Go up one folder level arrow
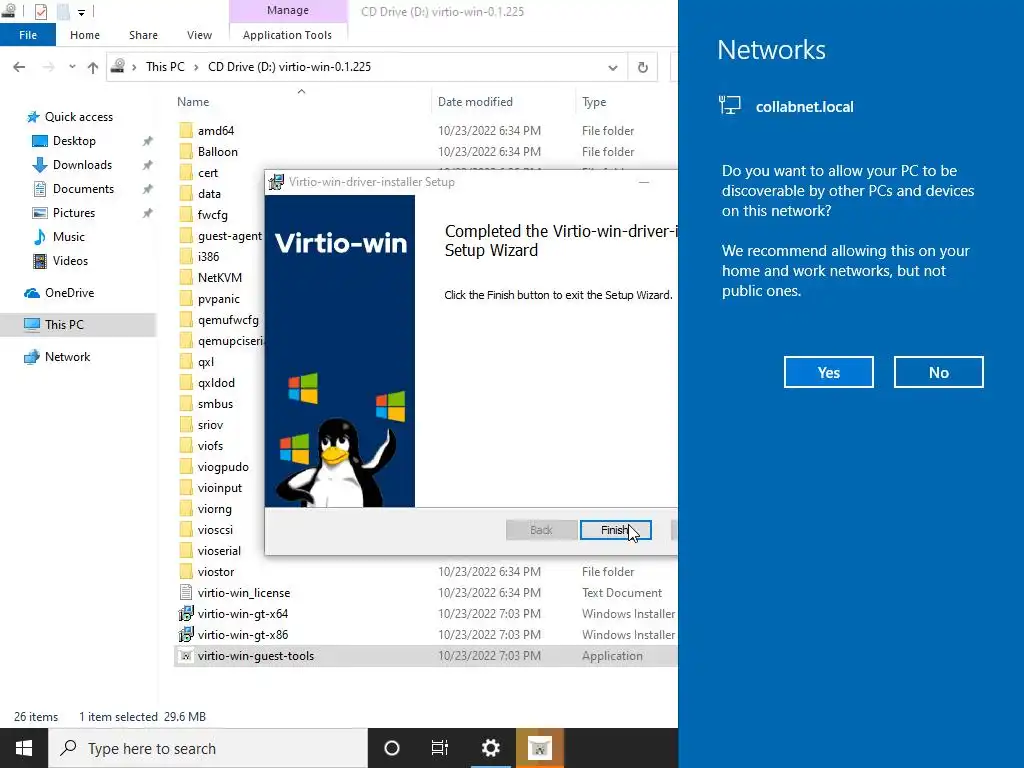 (93, 67)
